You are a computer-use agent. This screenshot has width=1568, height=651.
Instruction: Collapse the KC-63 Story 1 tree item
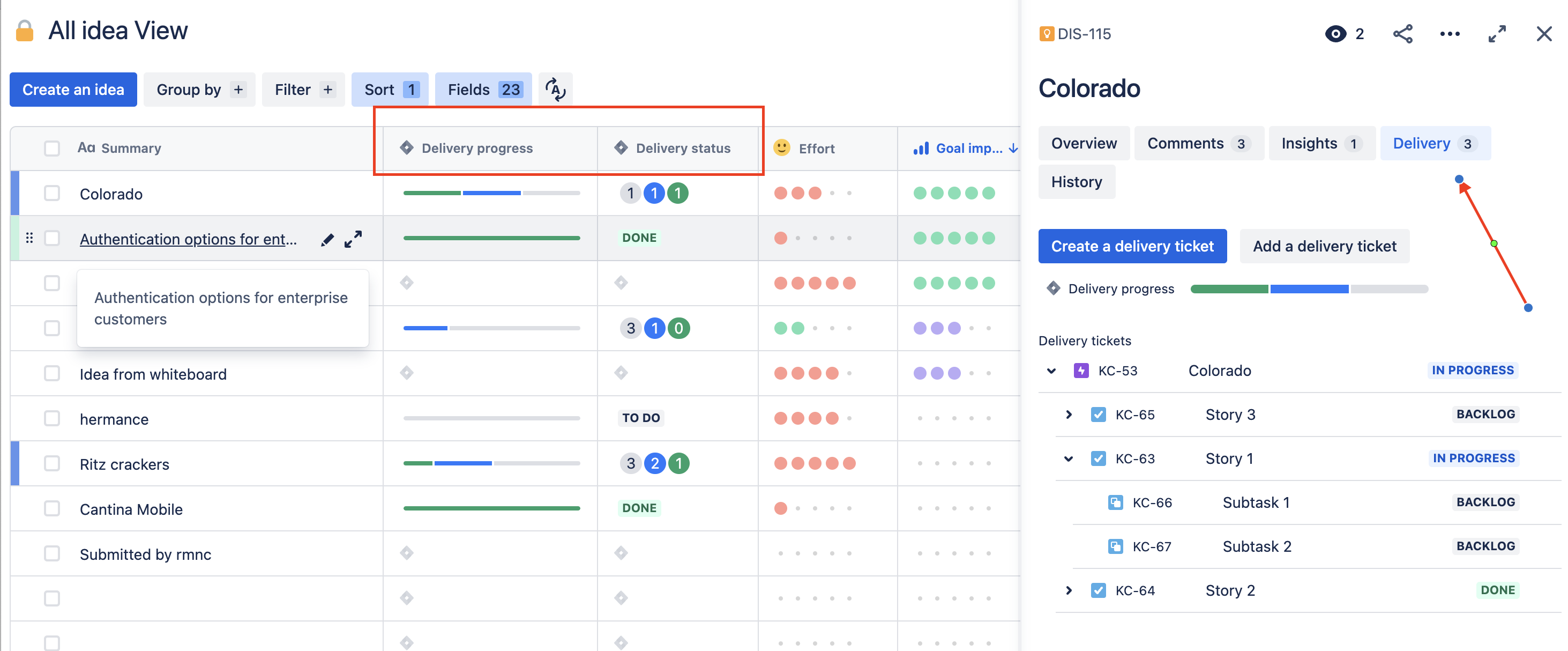pos(1069,458)
